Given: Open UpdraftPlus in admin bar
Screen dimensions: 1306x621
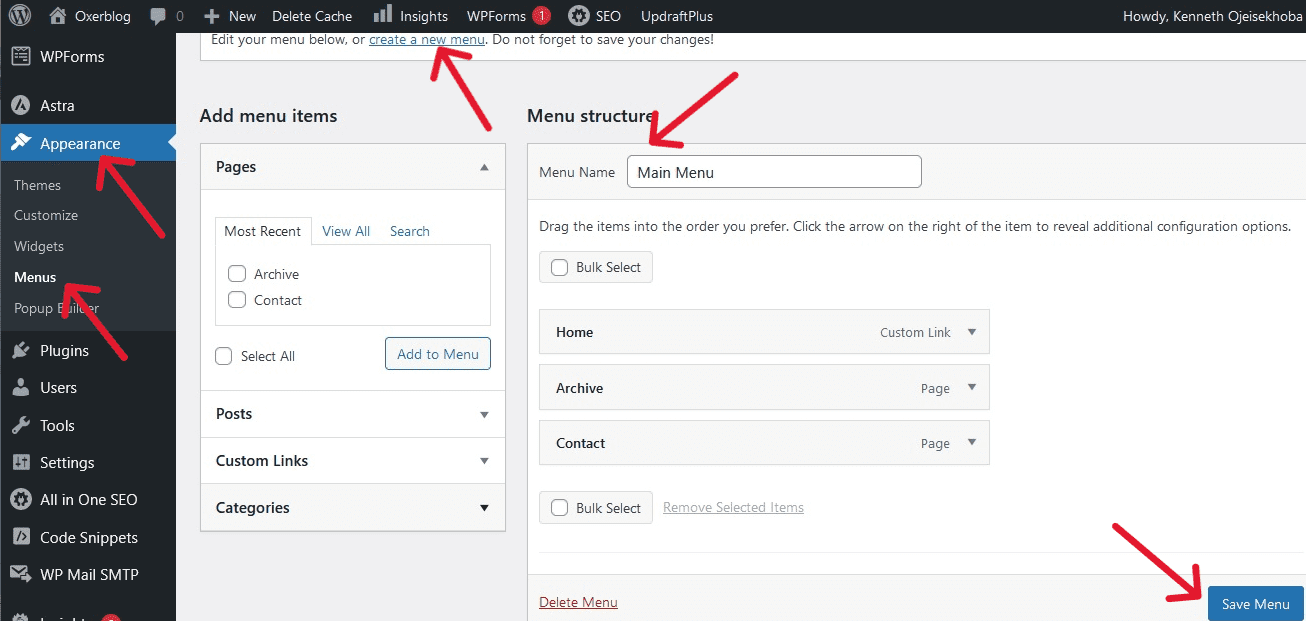Looking at the screenshot, I should (x=675, y=16).
